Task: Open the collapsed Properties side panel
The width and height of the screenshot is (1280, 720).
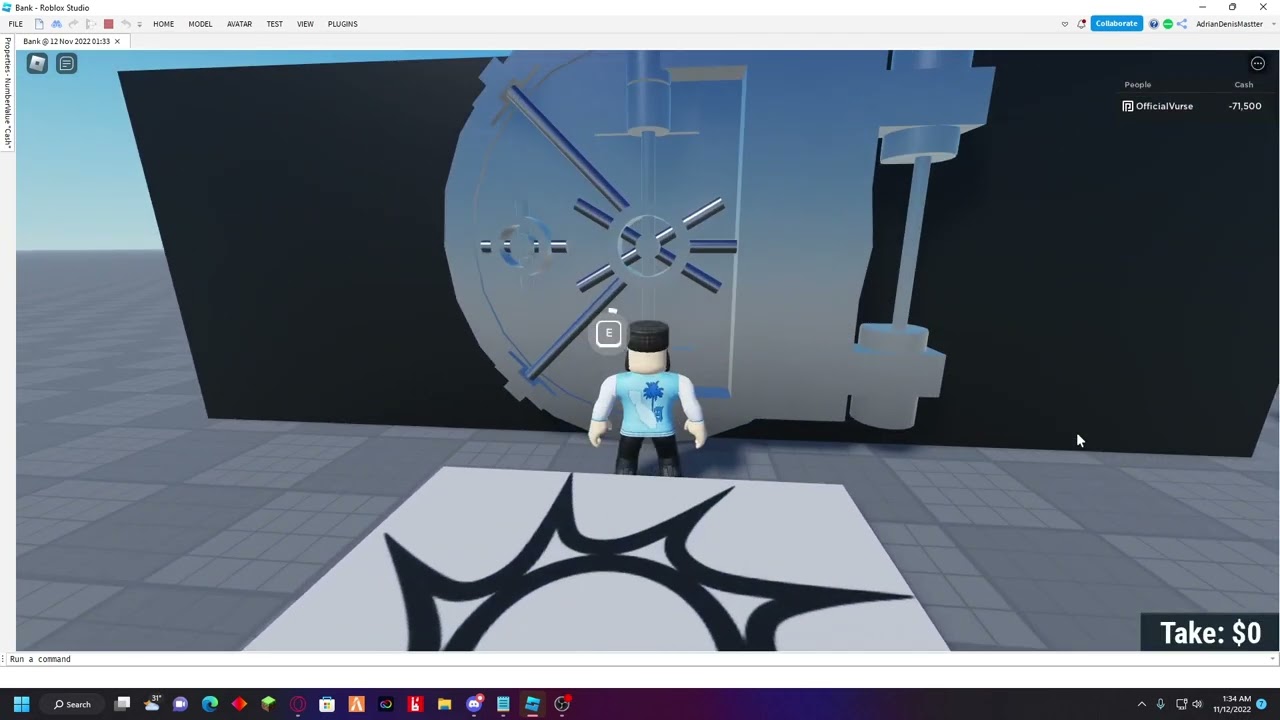Action: pyautogui.click(x=7, y=93)
